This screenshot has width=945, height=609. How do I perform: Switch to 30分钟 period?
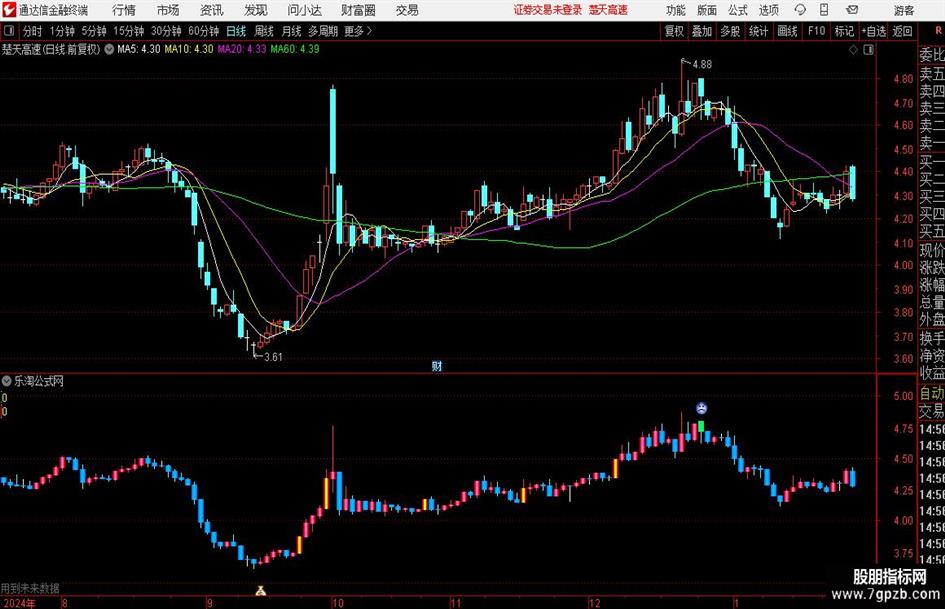pyautogui.click(x=166, y=31)
